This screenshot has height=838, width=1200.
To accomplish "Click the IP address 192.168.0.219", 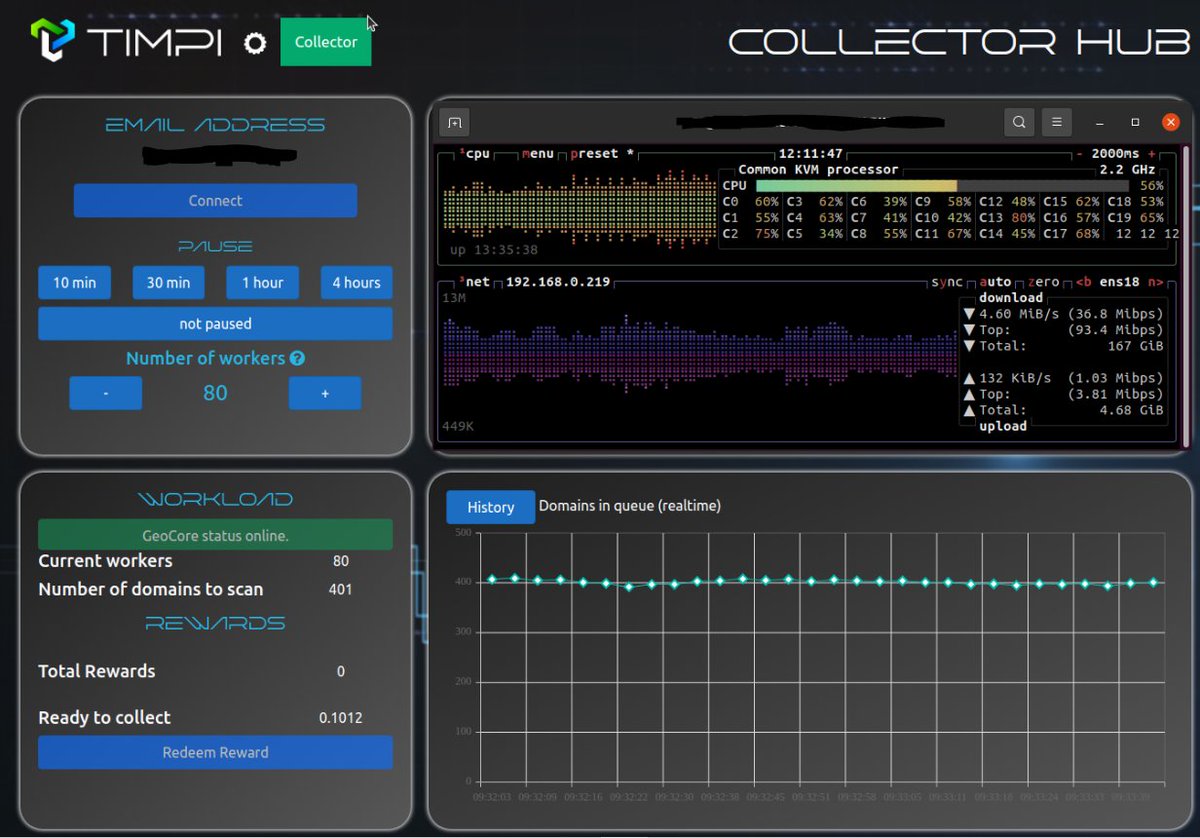I will [x=558, y=282].
